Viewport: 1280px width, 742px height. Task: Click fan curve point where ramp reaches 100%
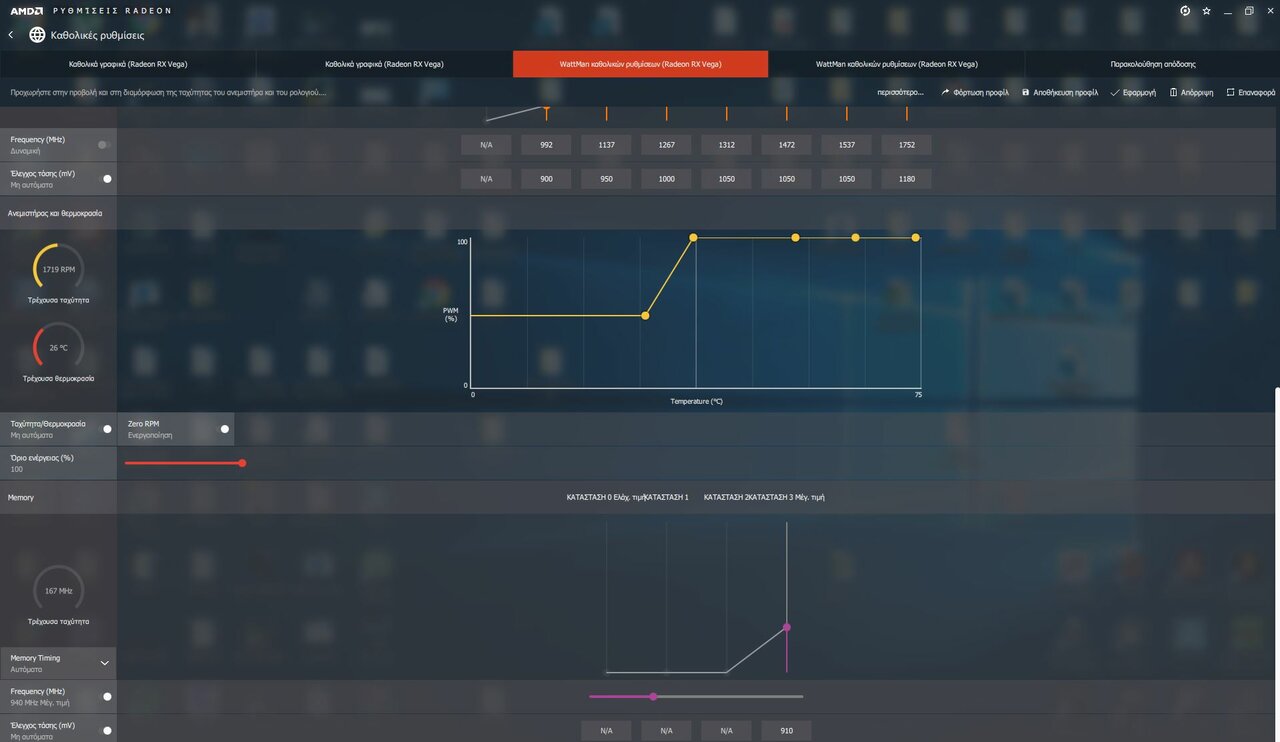[693, 237]
